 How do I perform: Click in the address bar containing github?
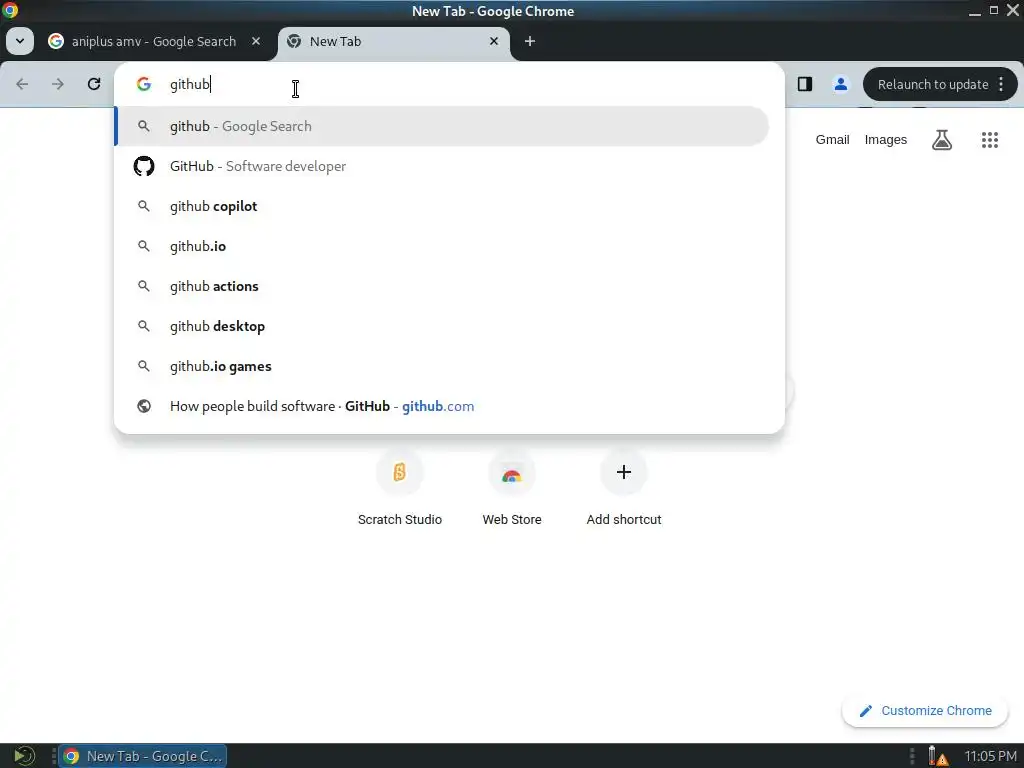coord(449,84)
